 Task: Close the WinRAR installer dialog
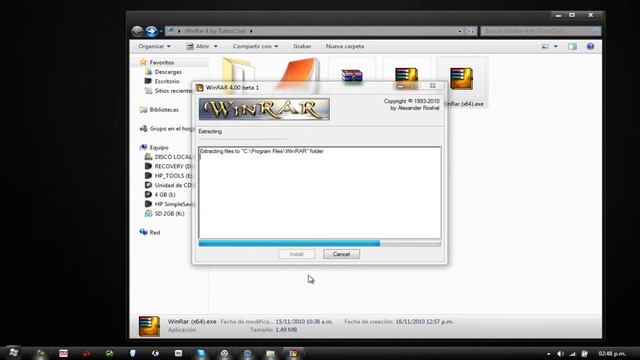pyautogui.click(x=433, y=86)
